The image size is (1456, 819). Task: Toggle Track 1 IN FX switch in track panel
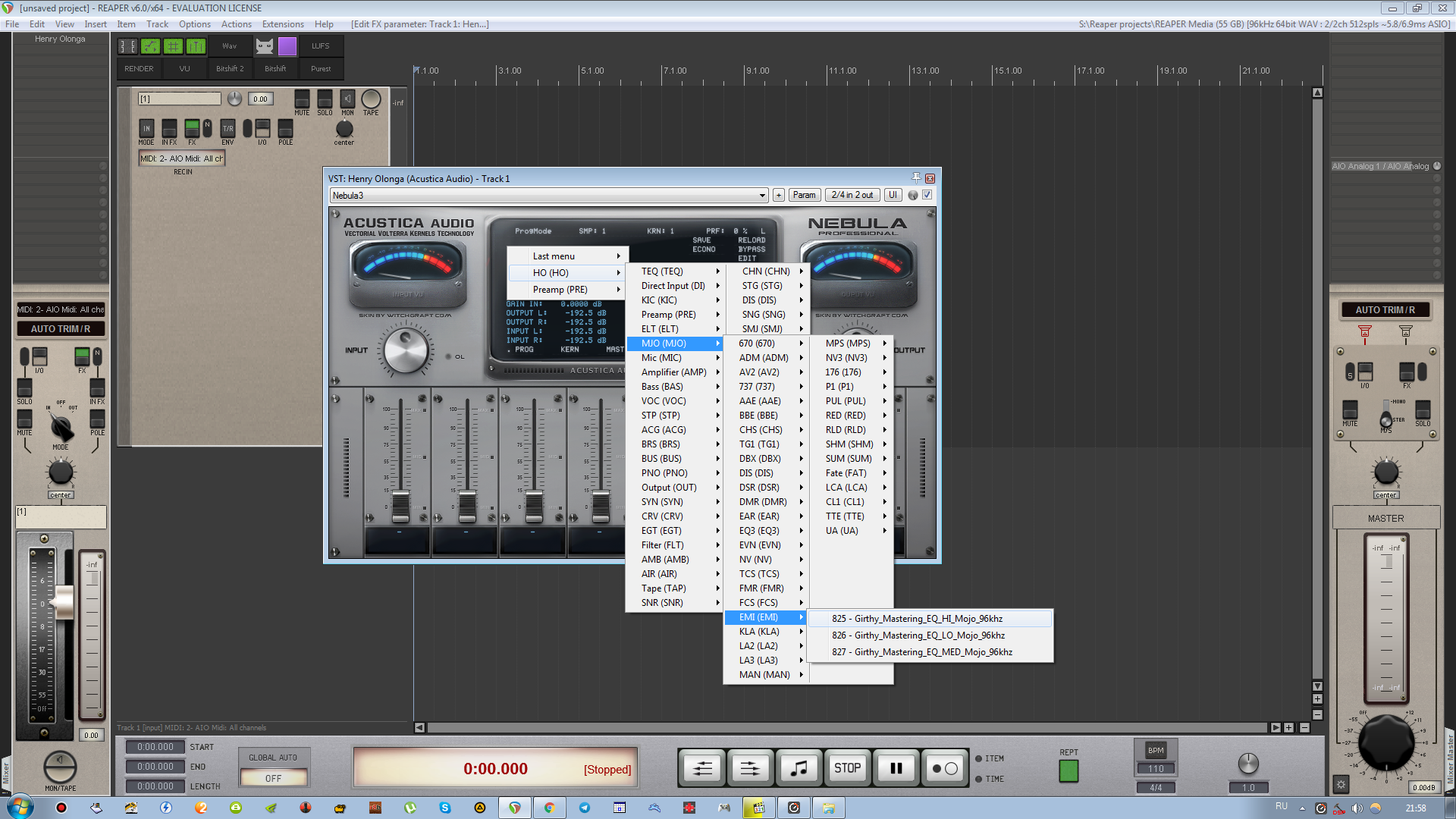point(169,128)
